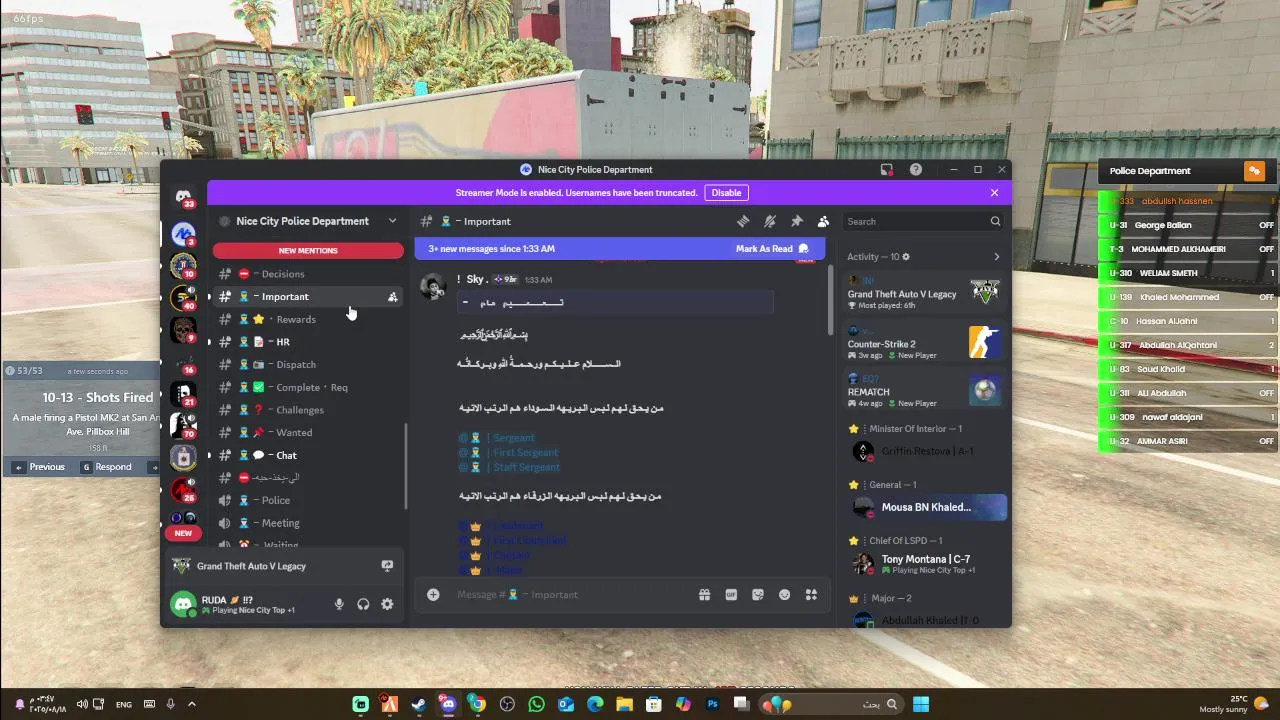The height and width of the screenshot is (720, 1280).
Task: Open Activity settings gear
Action: click(x=906, y=257)
